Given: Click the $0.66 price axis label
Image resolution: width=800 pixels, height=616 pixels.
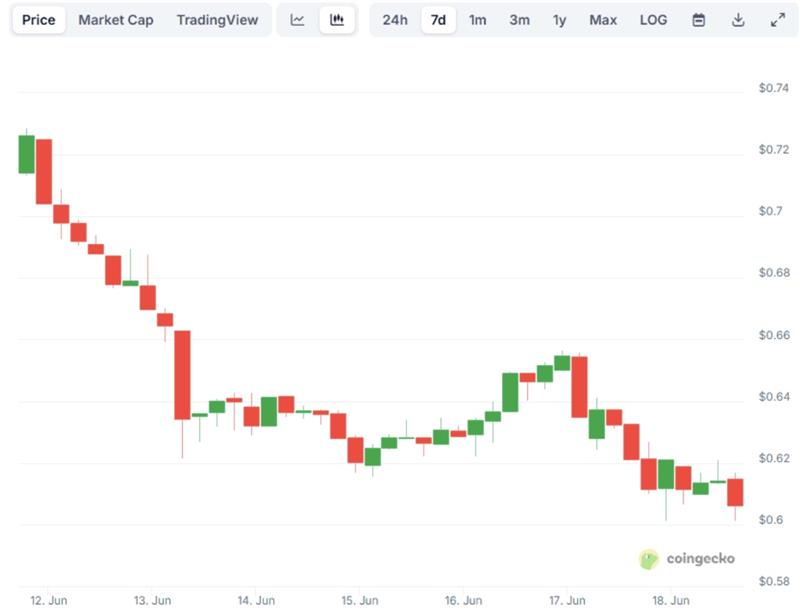Looking at the screenshot, I should coord(772,336).
